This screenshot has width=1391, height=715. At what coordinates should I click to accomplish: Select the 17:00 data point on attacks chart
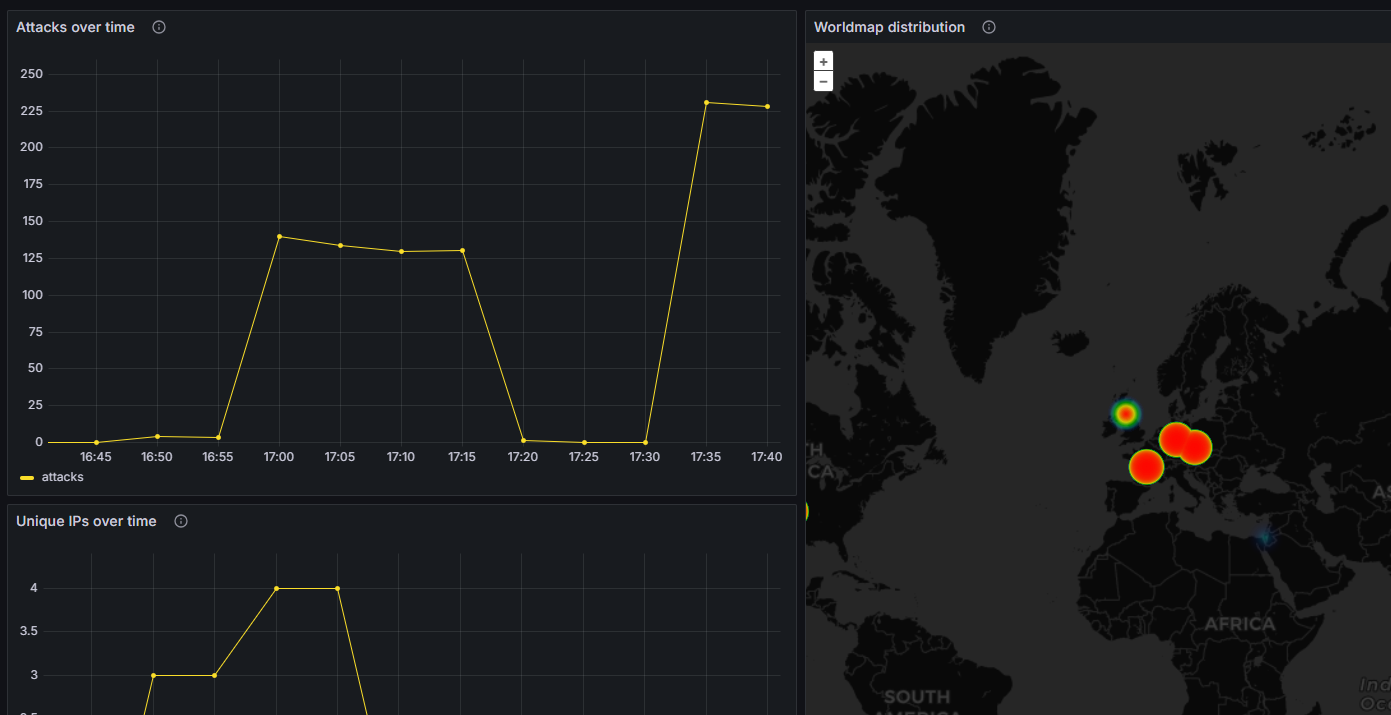(279, 236)
